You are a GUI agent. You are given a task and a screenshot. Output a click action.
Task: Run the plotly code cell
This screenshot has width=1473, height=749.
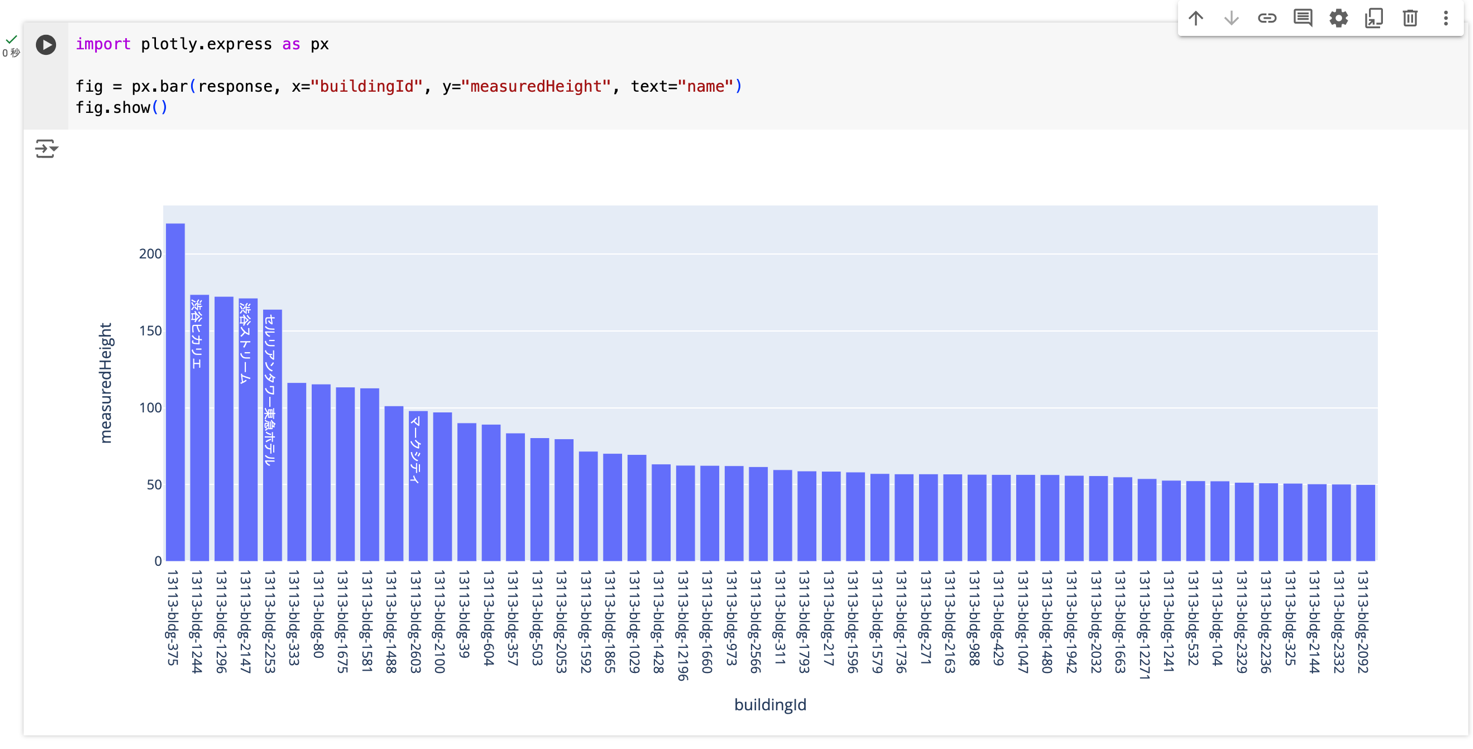46,45
